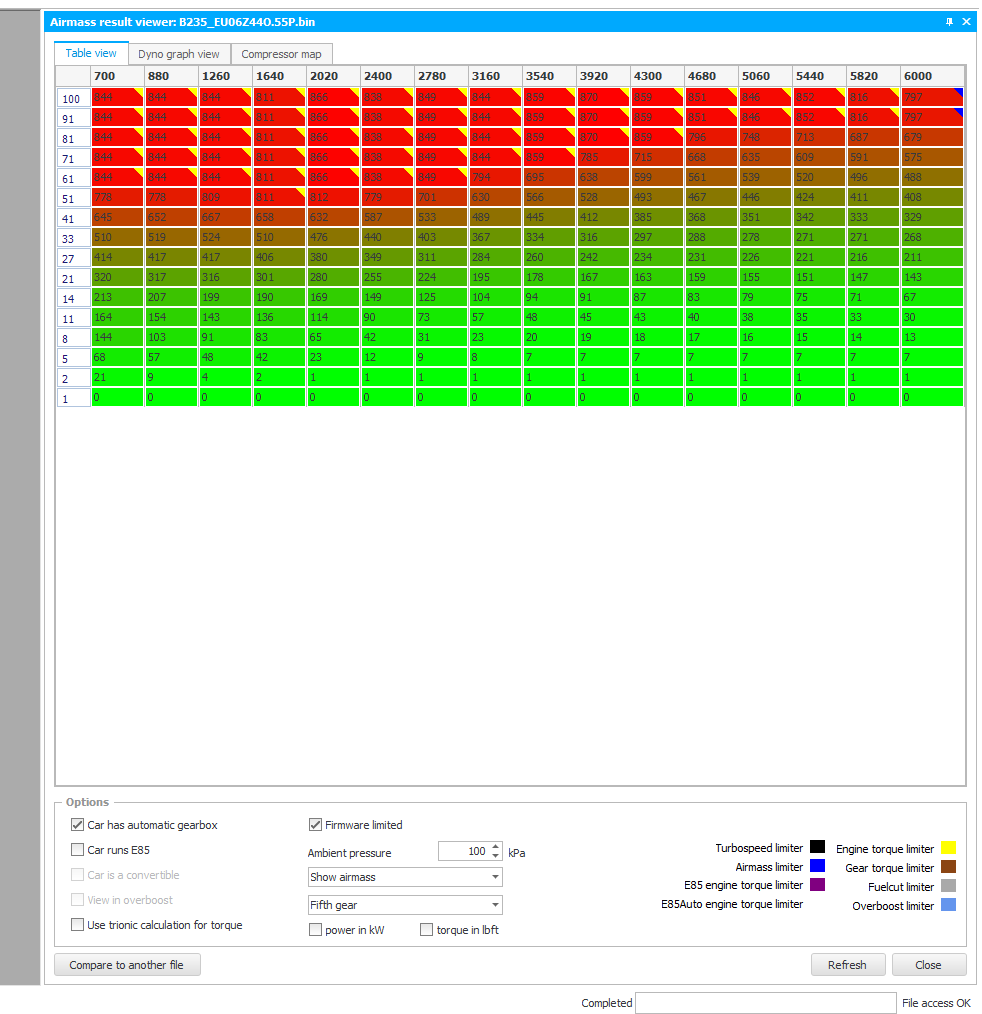Click the light blue Overboost limiter swatch
This screenshot has width=982, height=1014.
[948, 905]
